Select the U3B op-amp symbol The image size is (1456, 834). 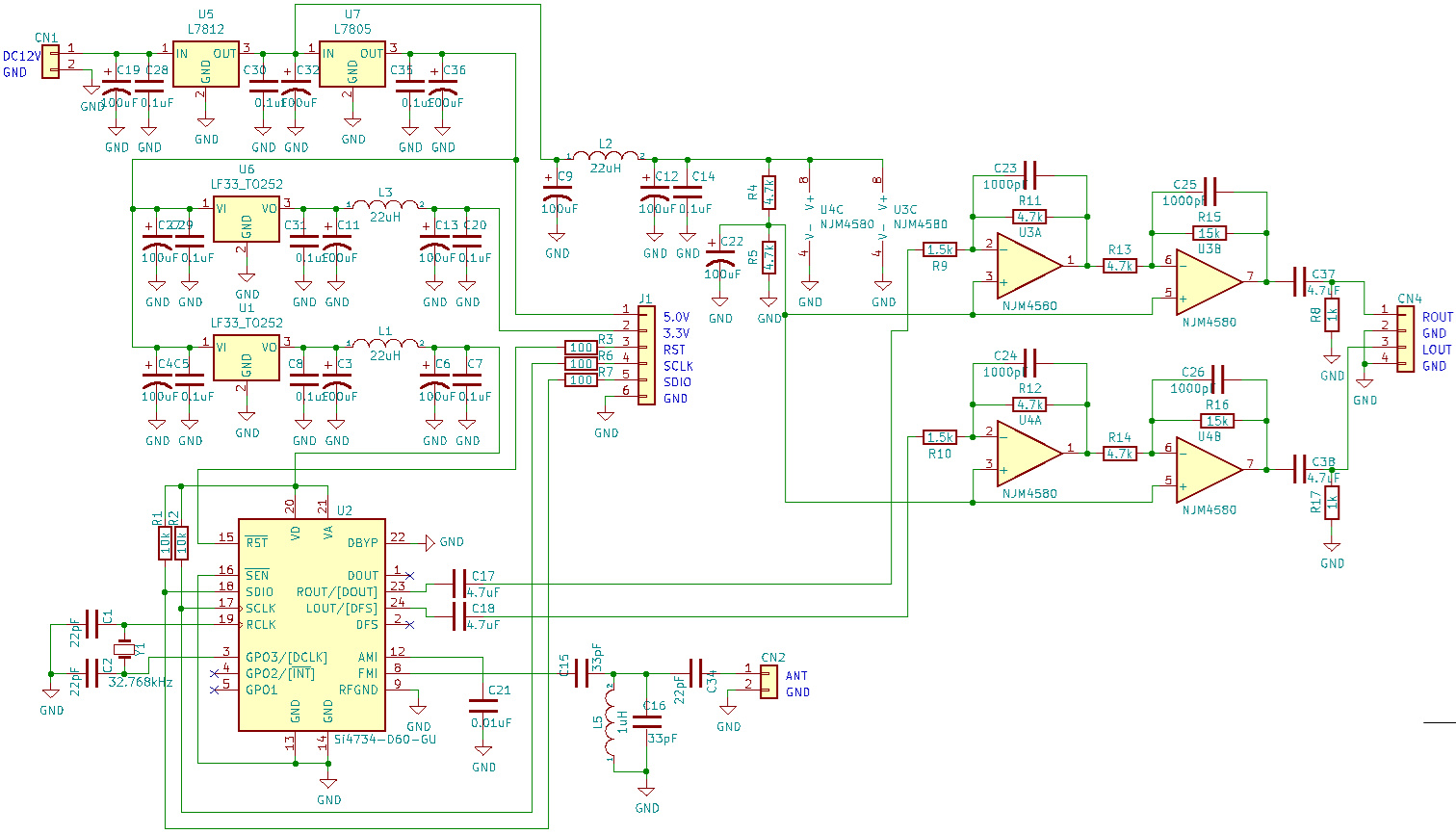1208,281
